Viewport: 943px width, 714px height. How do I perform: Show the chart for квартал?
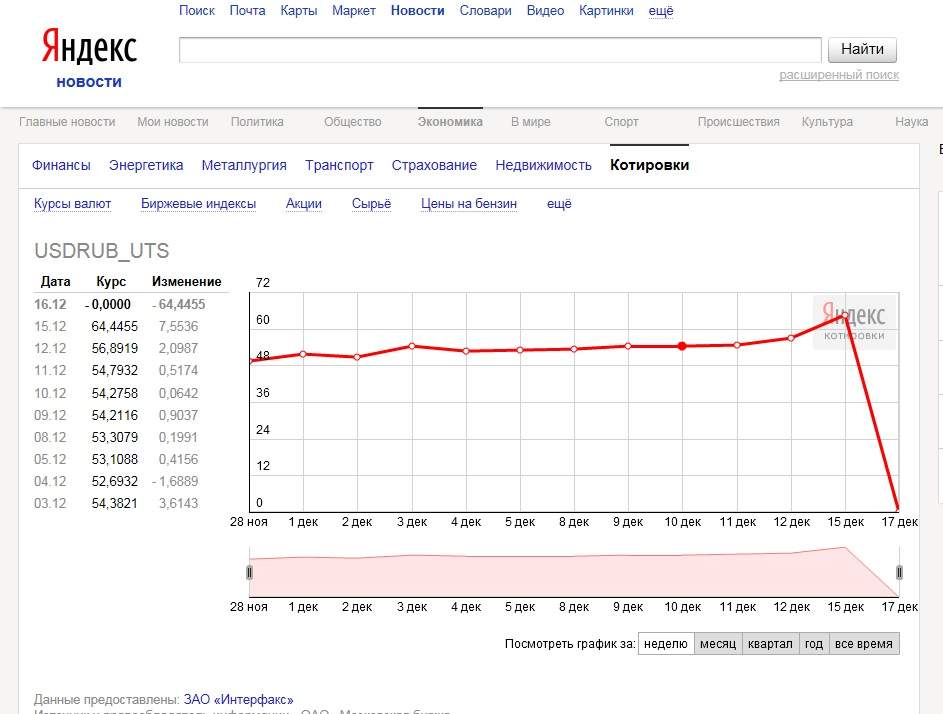pyautogui.click(x=771, y=644)
